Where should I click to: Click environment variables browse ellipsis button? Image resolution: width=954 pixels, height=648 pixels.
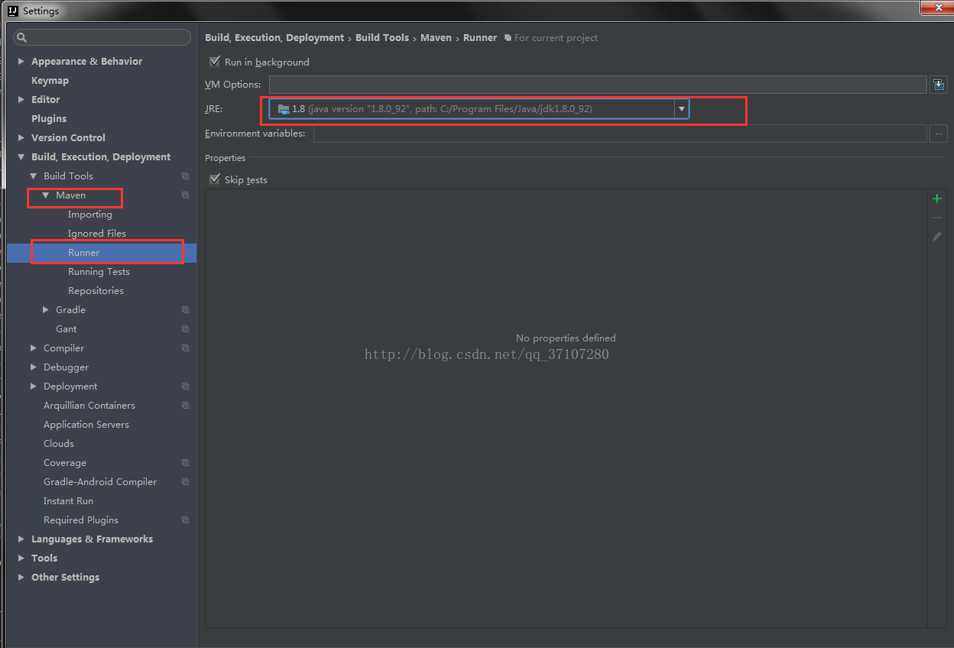tap(938, 133)
